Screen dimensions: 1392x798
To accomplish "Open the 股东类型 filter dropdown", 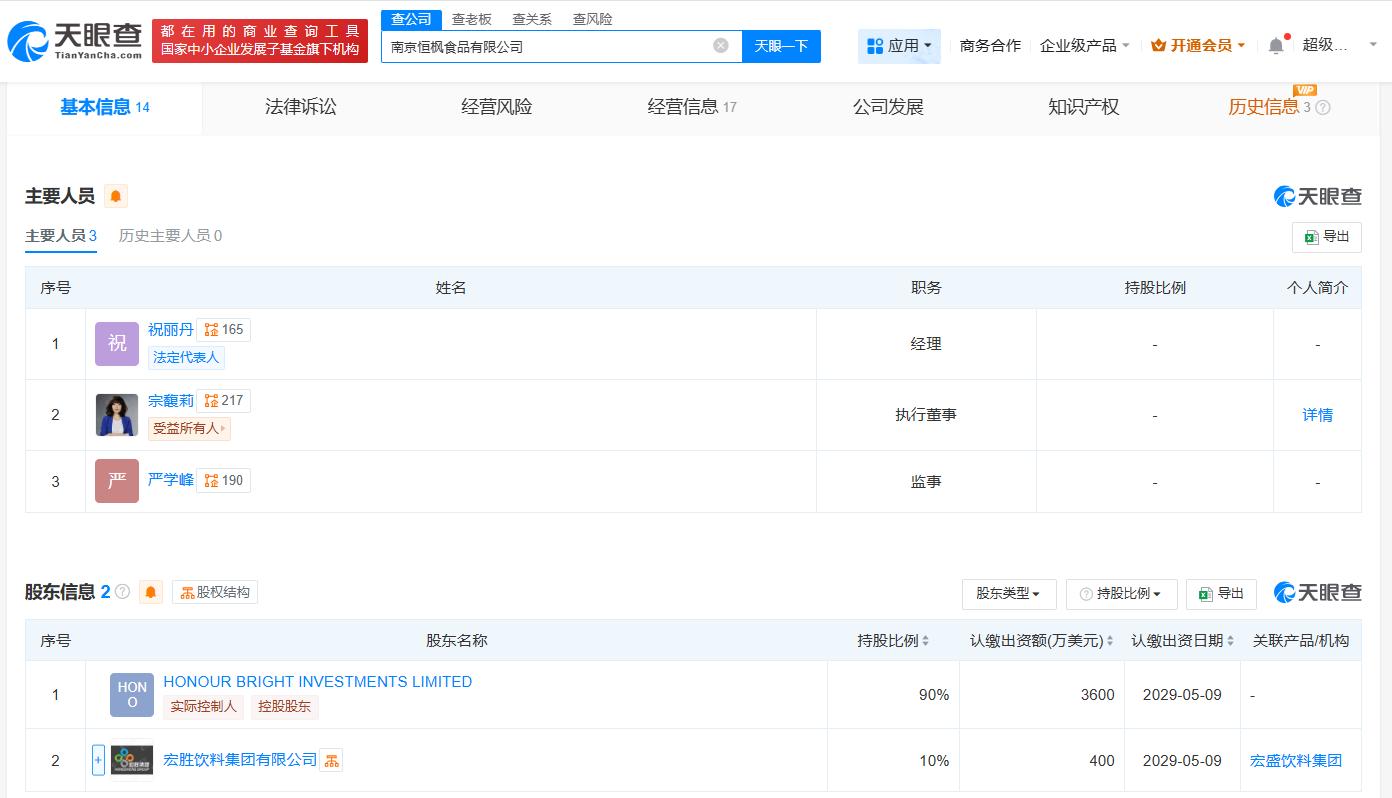I will 1008,594.
